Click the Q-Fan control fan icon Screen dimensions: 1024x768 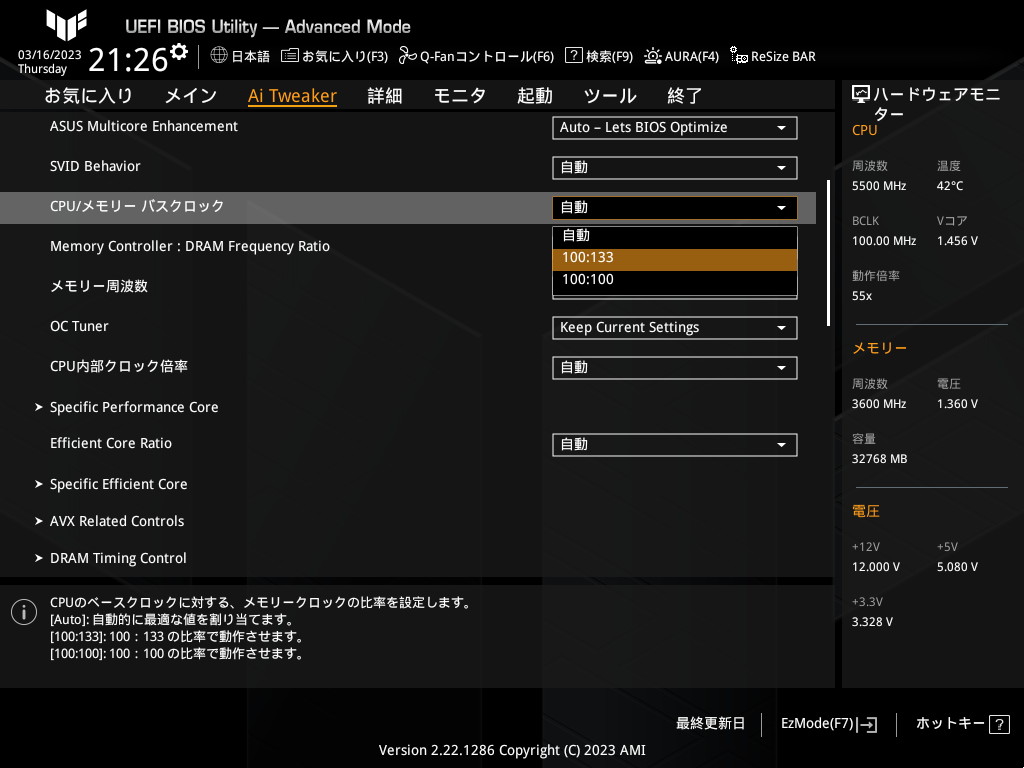pos(408,56)
